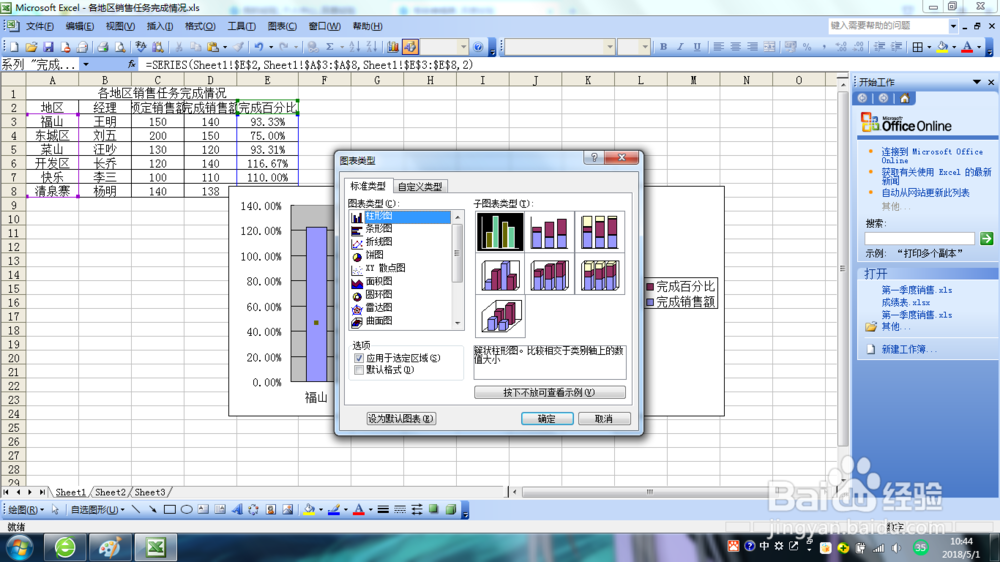Insert WordArt from the Drawing toolbar

pos(237,510)
